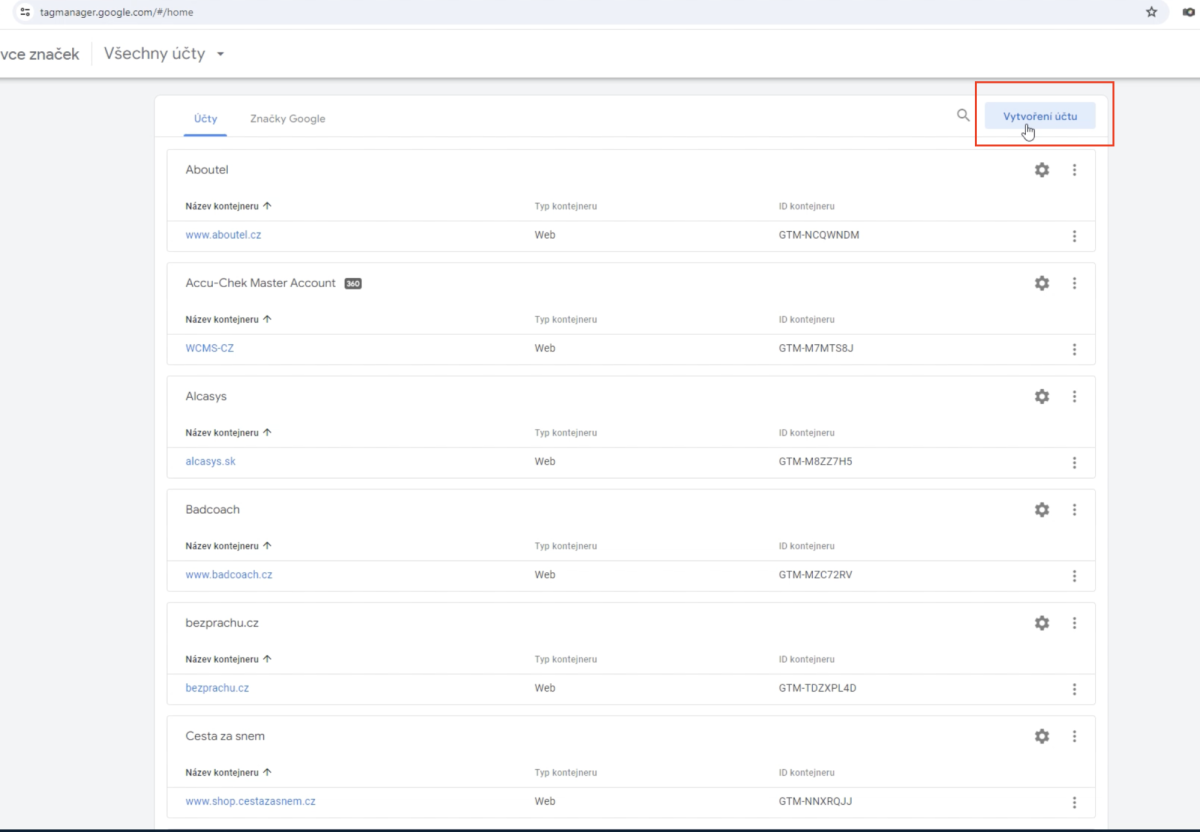Open settings gear for Accu-Chek Master Account
Viewport: 1200px width, 832px height.
point(1042,283)
